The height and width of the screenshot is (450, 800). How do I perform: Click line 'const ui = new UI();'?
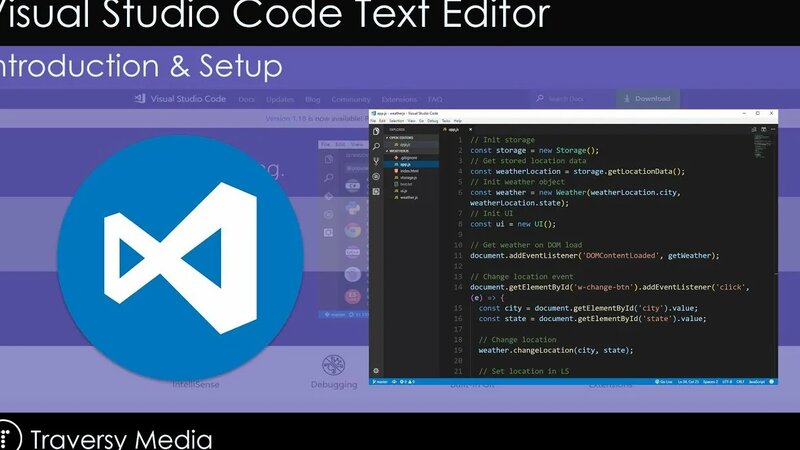tap(513, 224)
